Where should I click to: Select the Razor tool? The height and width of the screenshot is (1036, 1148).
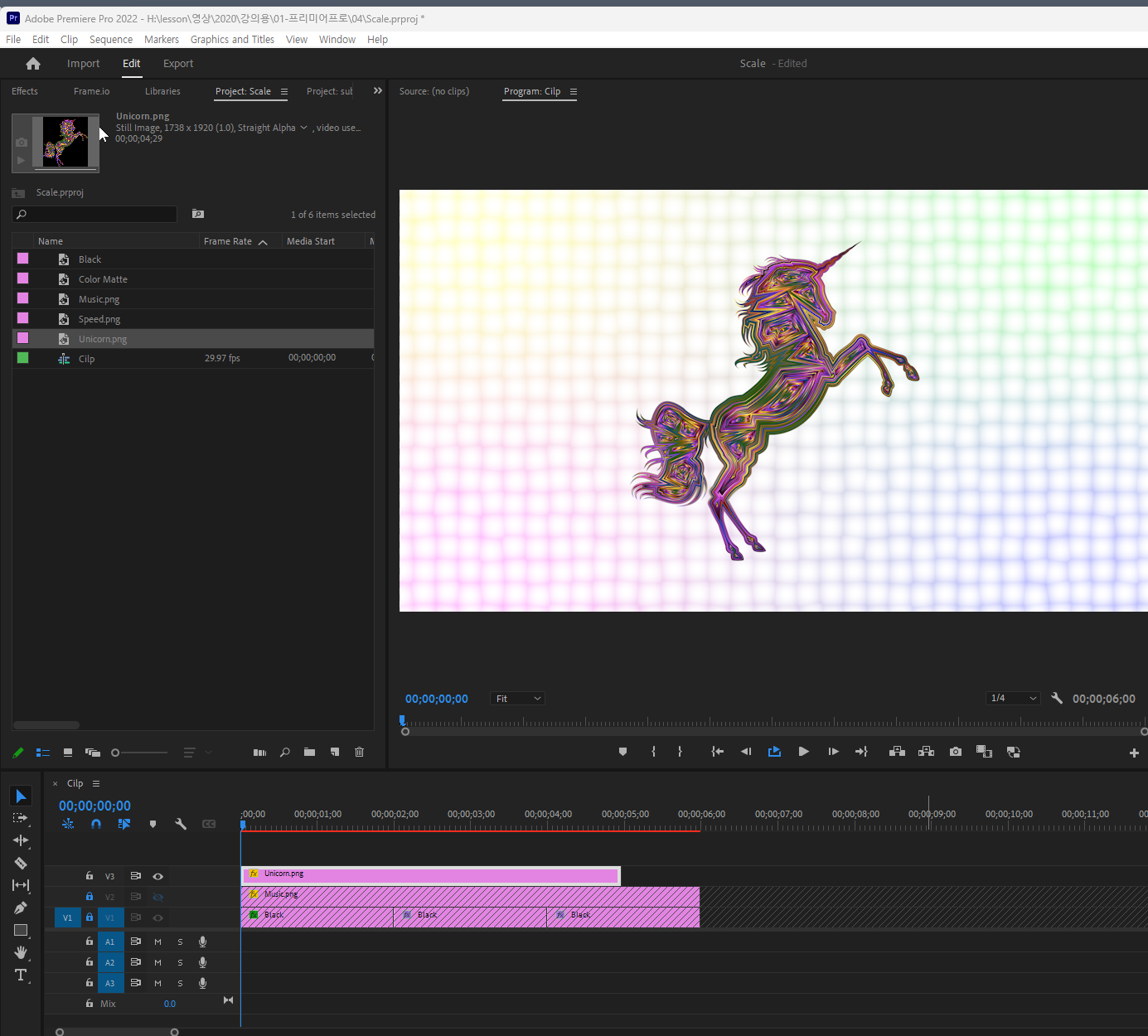(21, 863)
